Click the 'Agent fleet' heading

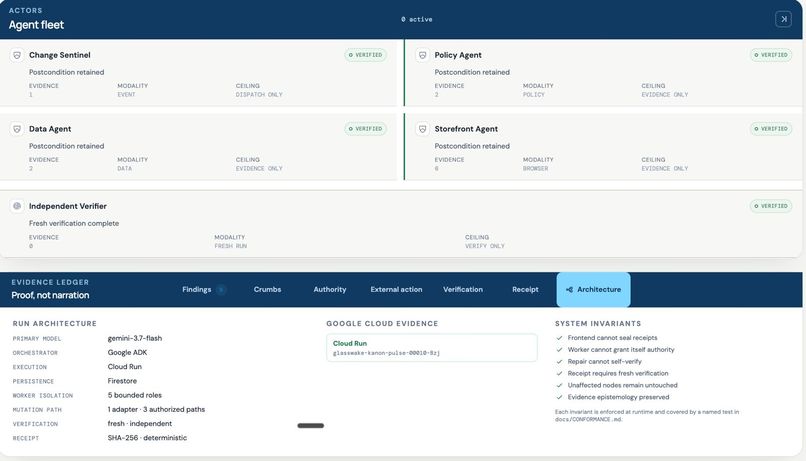point(36,25)
